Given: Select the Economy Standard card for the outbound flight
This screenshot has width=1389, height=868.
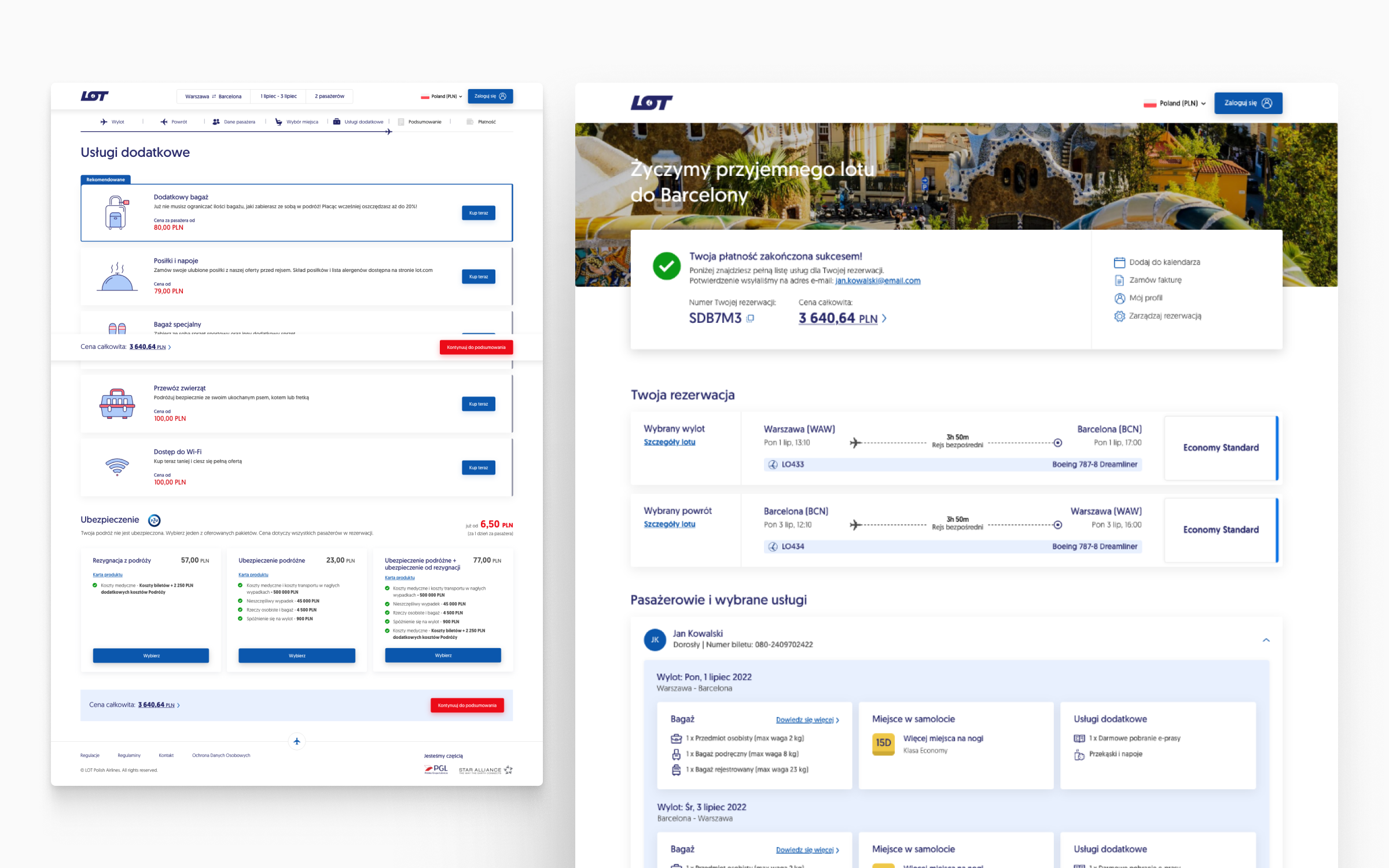Looking at the screenshot, I should 1221,448.
